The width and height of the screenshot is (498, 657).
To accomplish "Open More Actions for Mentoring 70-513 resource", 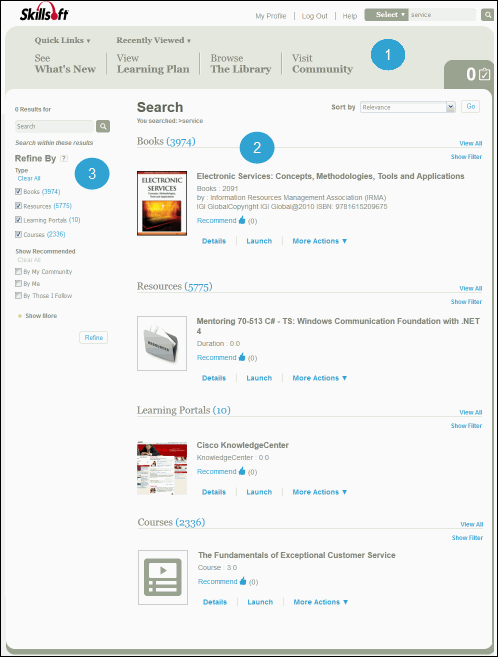I will (x=320, y=378).
